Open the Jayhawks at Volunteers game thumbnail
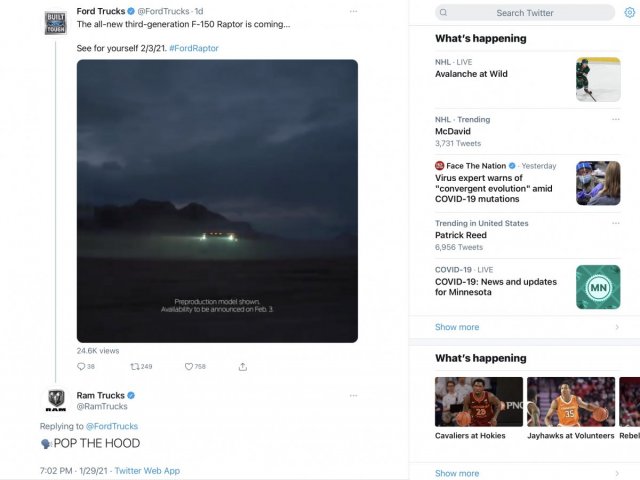 pyautogui.click(x=571, y=402)
